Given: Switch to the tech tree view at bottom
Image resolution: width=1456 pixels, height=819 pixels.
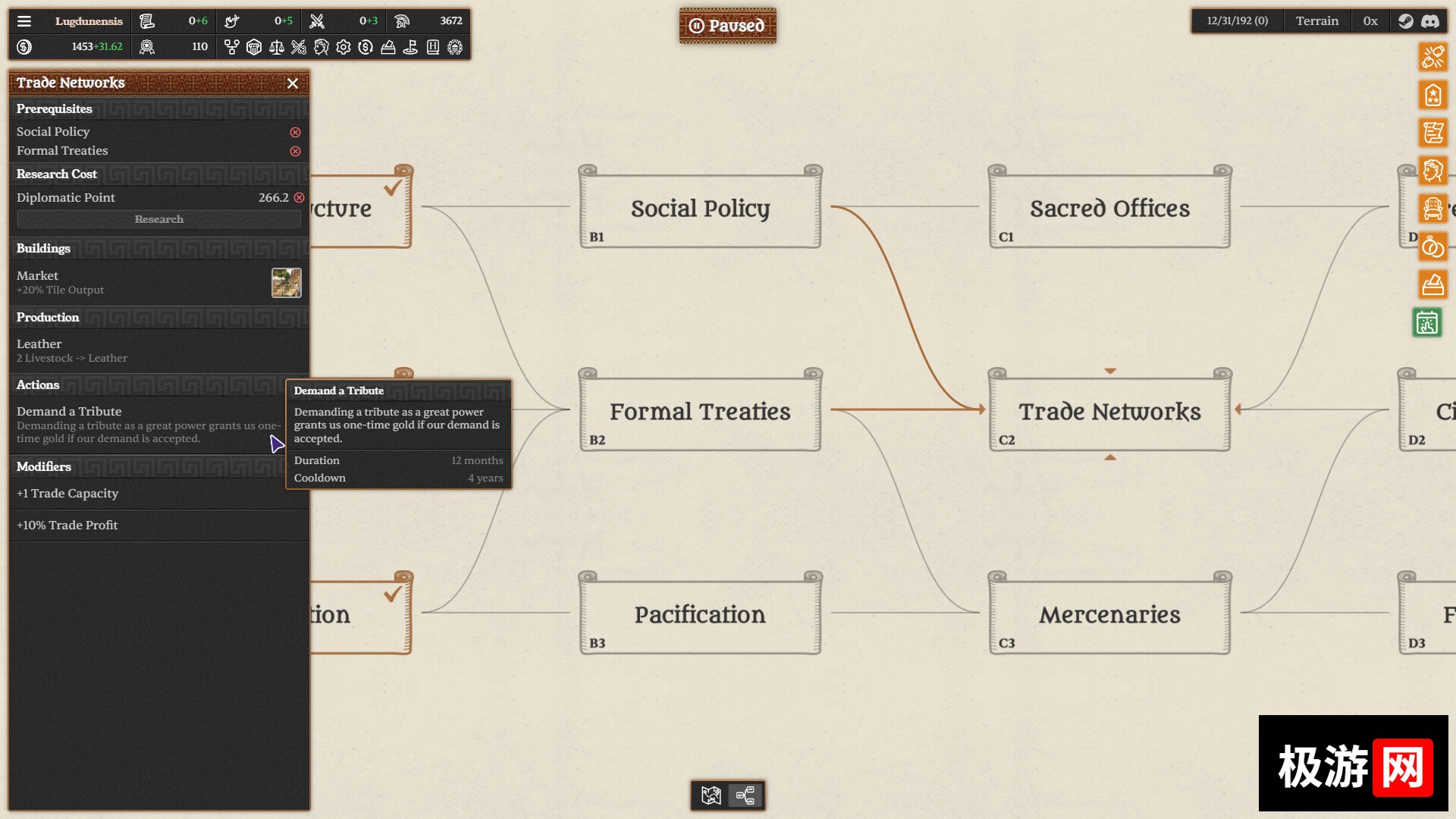Looking at the screenshot, I should click(x=745, y=795).
